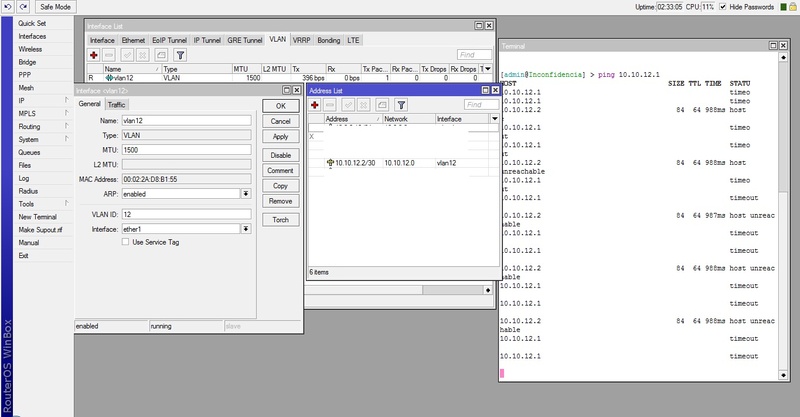Toggle the Hide Passwords checkbox
The image size is (800, 417).
(x=722, y=7)
